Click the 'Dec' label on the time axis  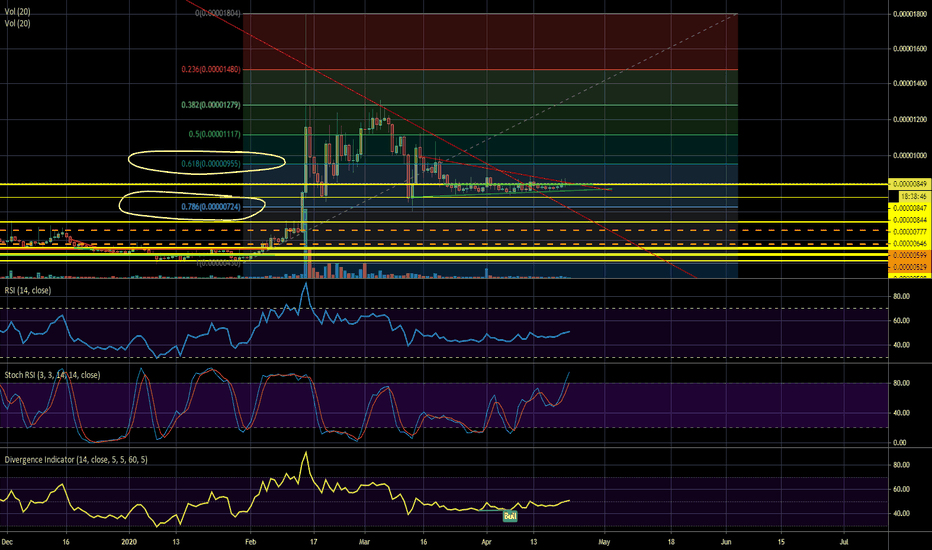(x=7, y=542)
